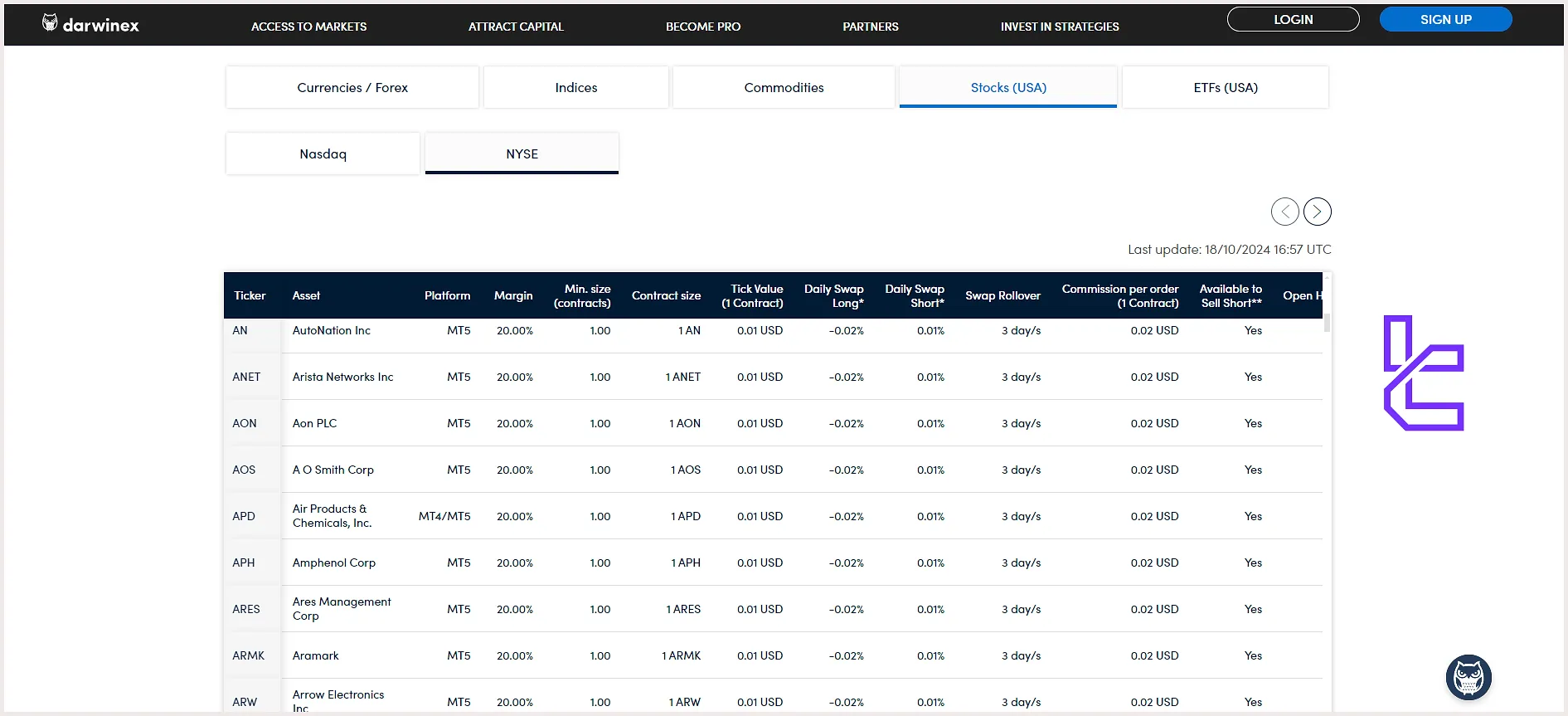Click the Asset column header

coord(306,295)
